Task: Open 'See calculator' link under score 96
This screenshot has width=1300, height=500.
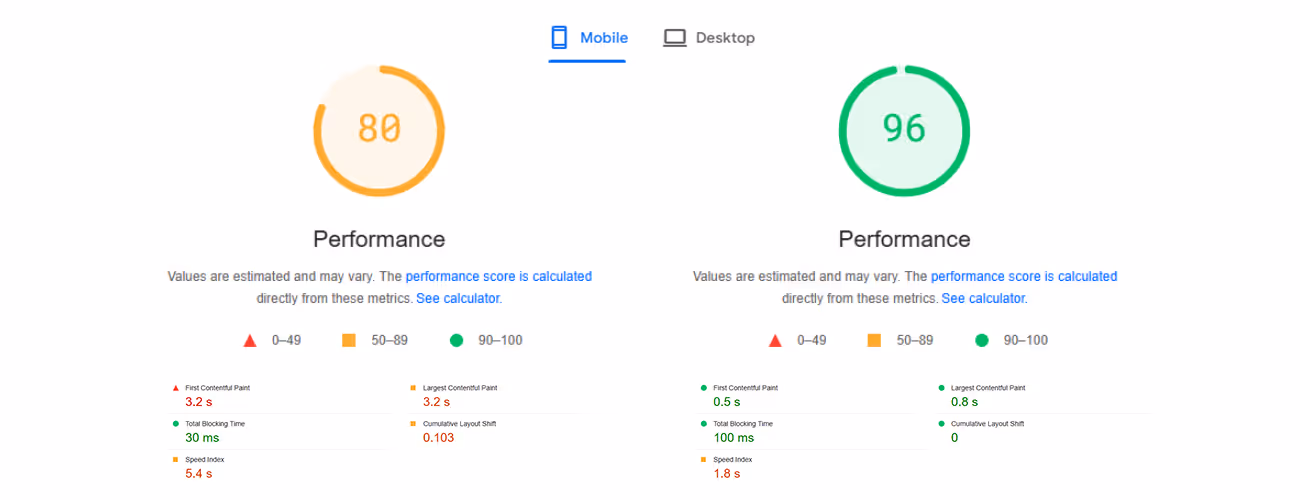Action: click(983, 298)
